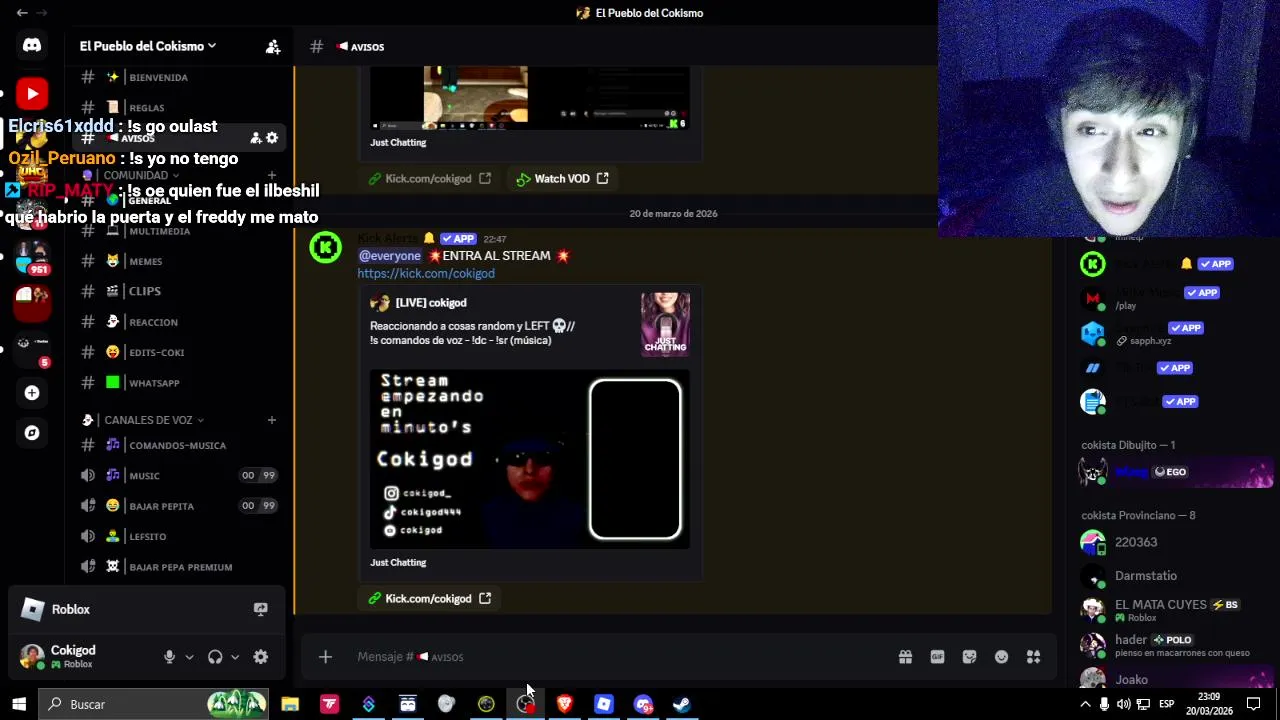Show hidden system tray icons
Viewport: 1280px width, 720px height.
(x=1085, y=704)
